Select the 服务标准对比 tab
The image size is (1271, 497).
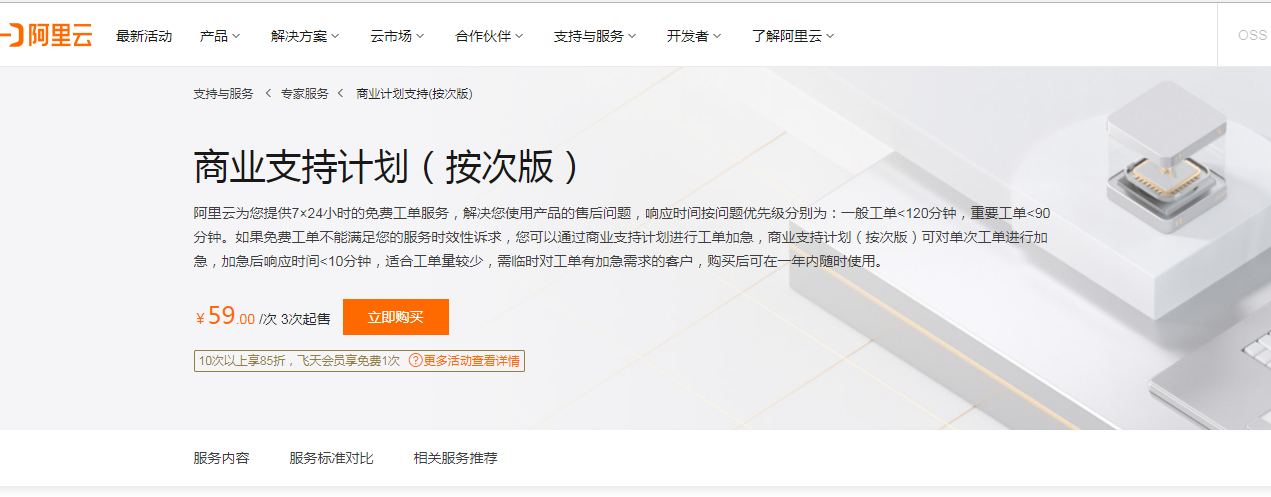point(331,459)
